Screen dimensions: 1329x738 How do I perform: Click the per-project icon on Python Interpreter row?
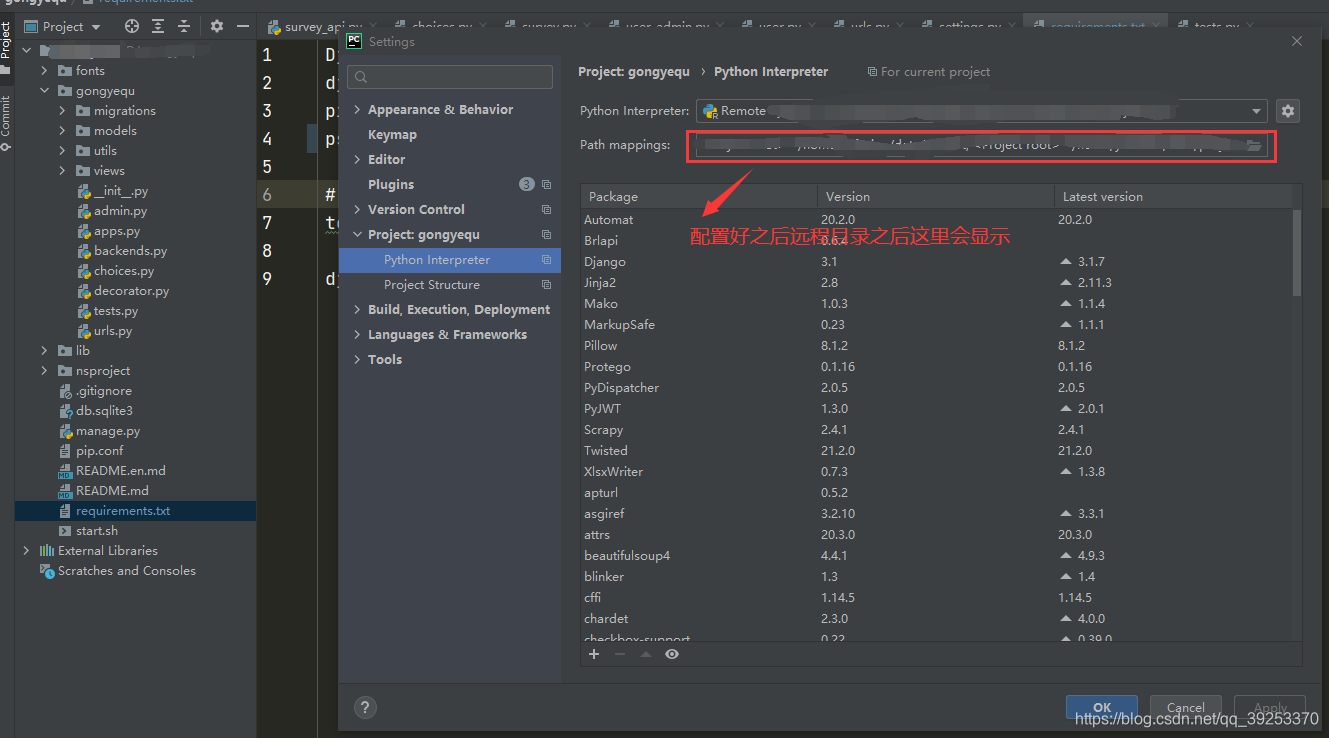tap(546, 260)
